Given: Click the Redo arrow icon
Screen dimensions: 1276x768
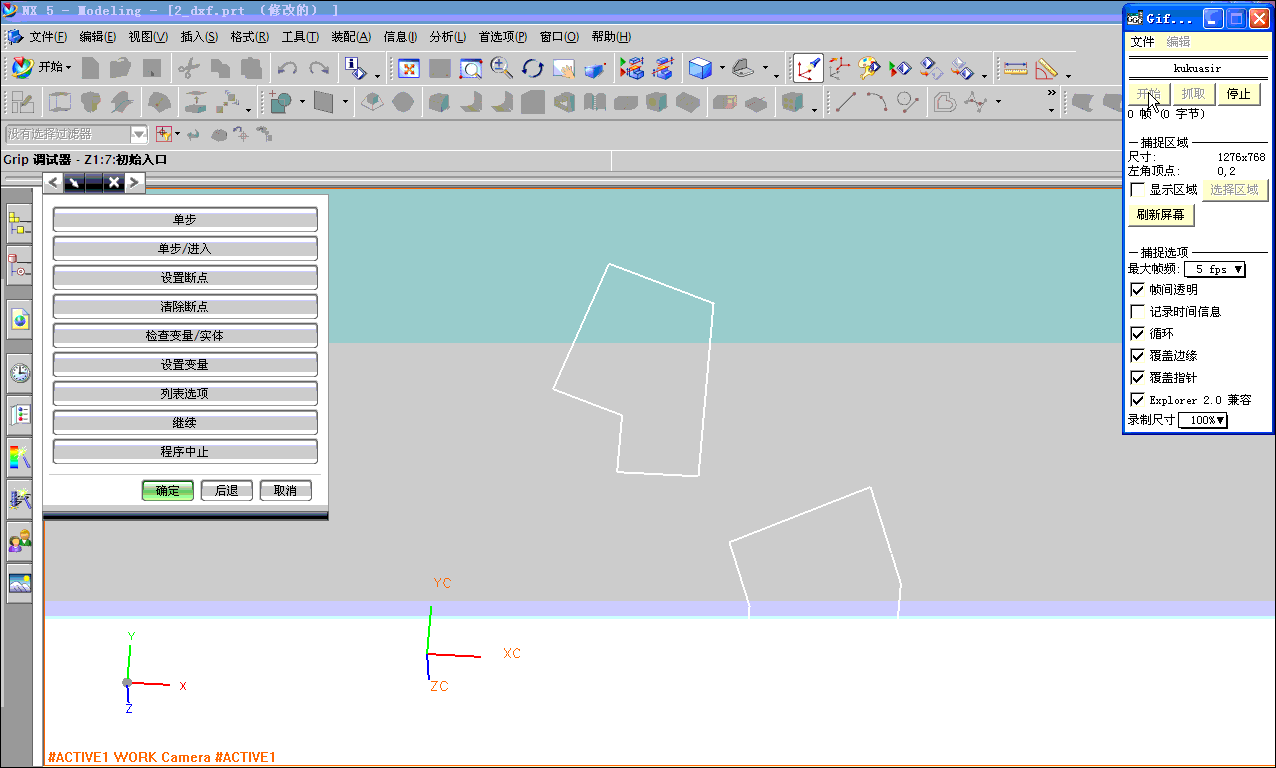Looking at the screenshot, I should 319,69.
